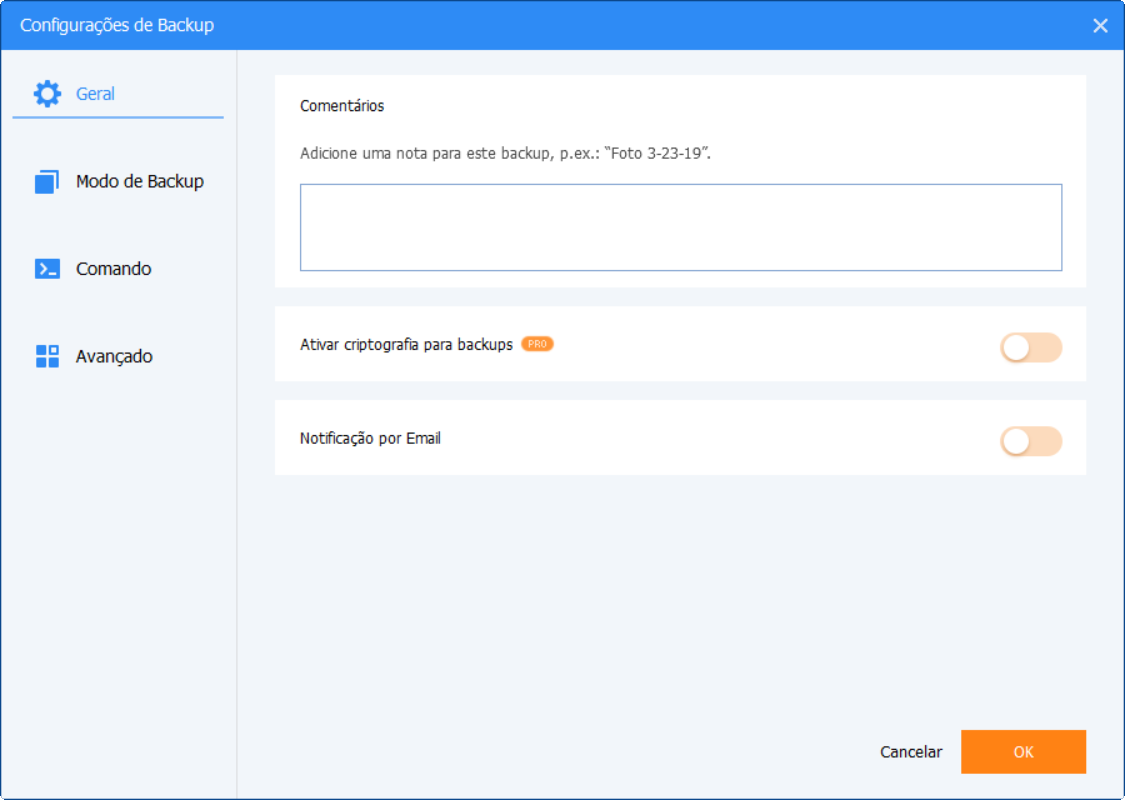Click the Avançado grid icon
This screenshot has height=800, width=1125.
pyautogui.click(x=47, y=357)
